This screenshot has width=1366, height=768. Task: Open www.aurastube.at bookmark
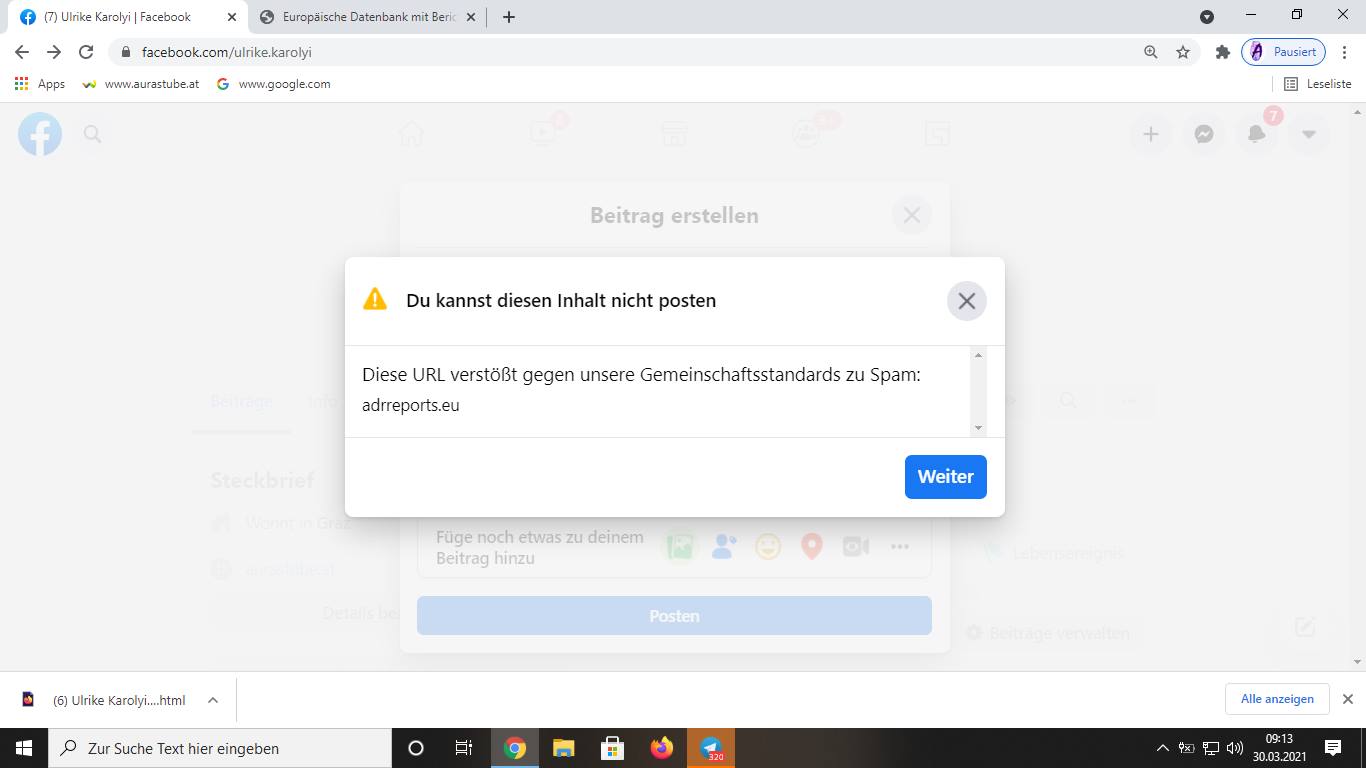point(141,84)
